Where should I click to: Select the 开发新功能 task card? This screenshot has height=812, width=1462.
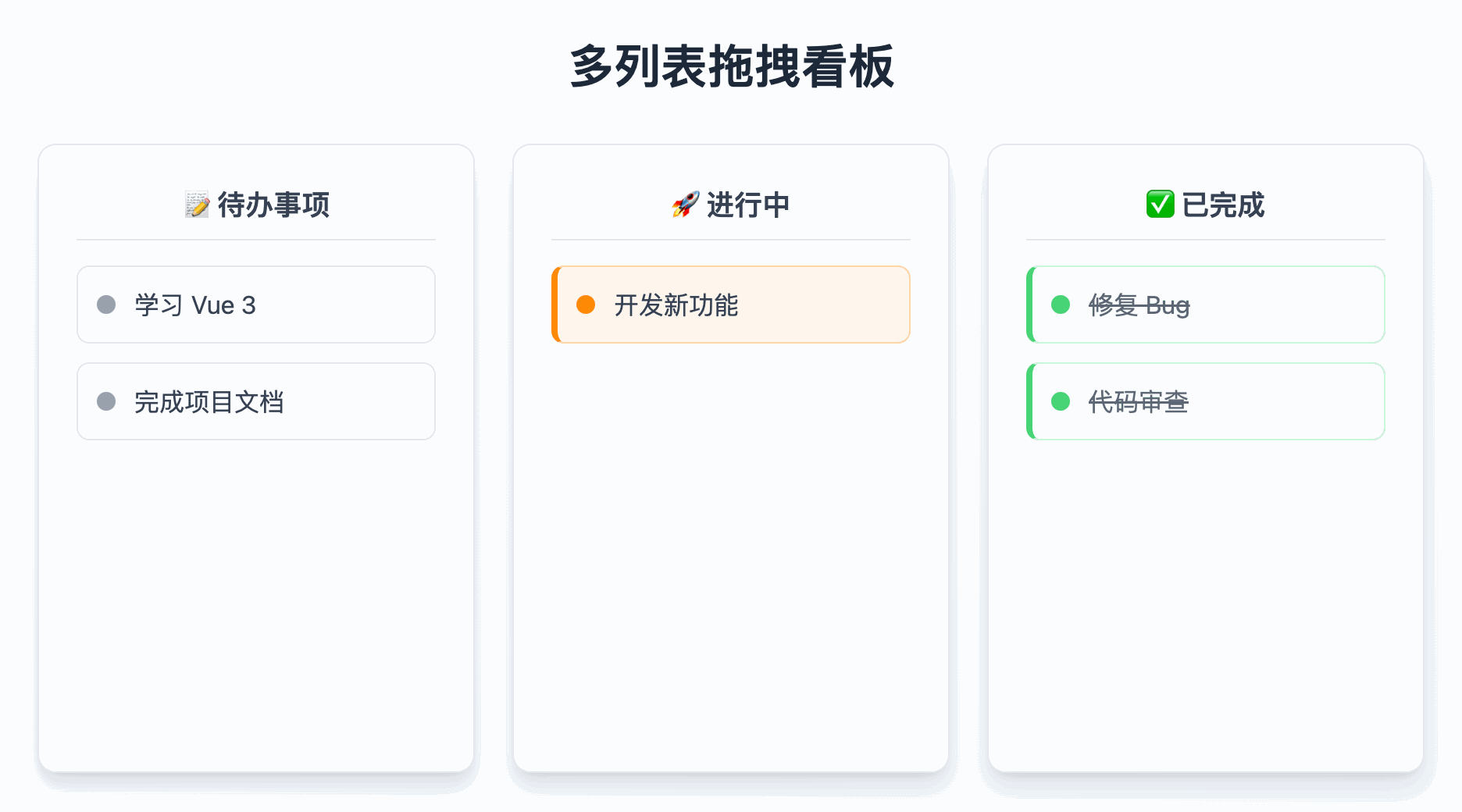(x=731, y=304)
